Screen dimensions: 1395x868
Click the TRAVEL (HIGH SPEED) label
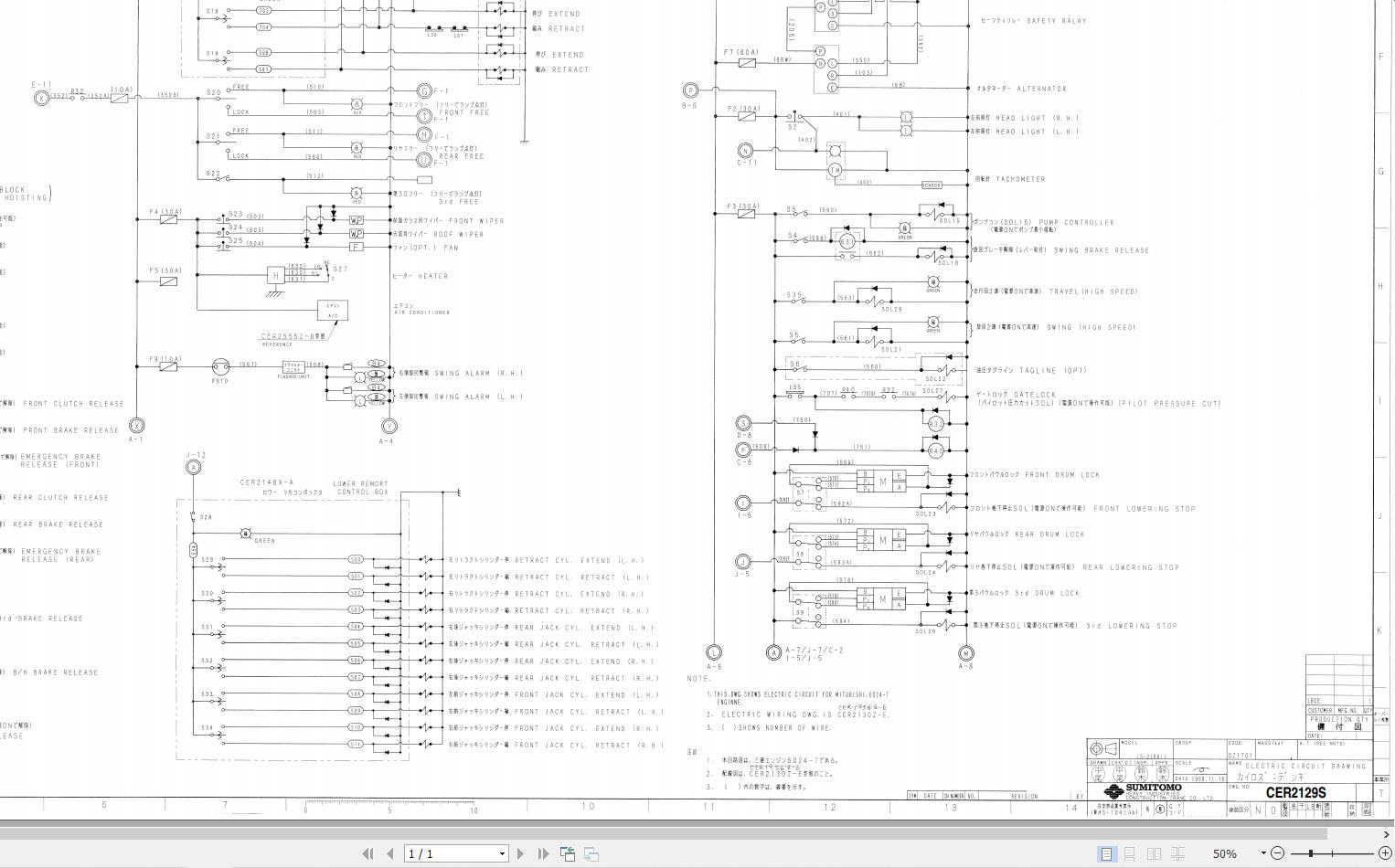click(x=1093, y=291)
